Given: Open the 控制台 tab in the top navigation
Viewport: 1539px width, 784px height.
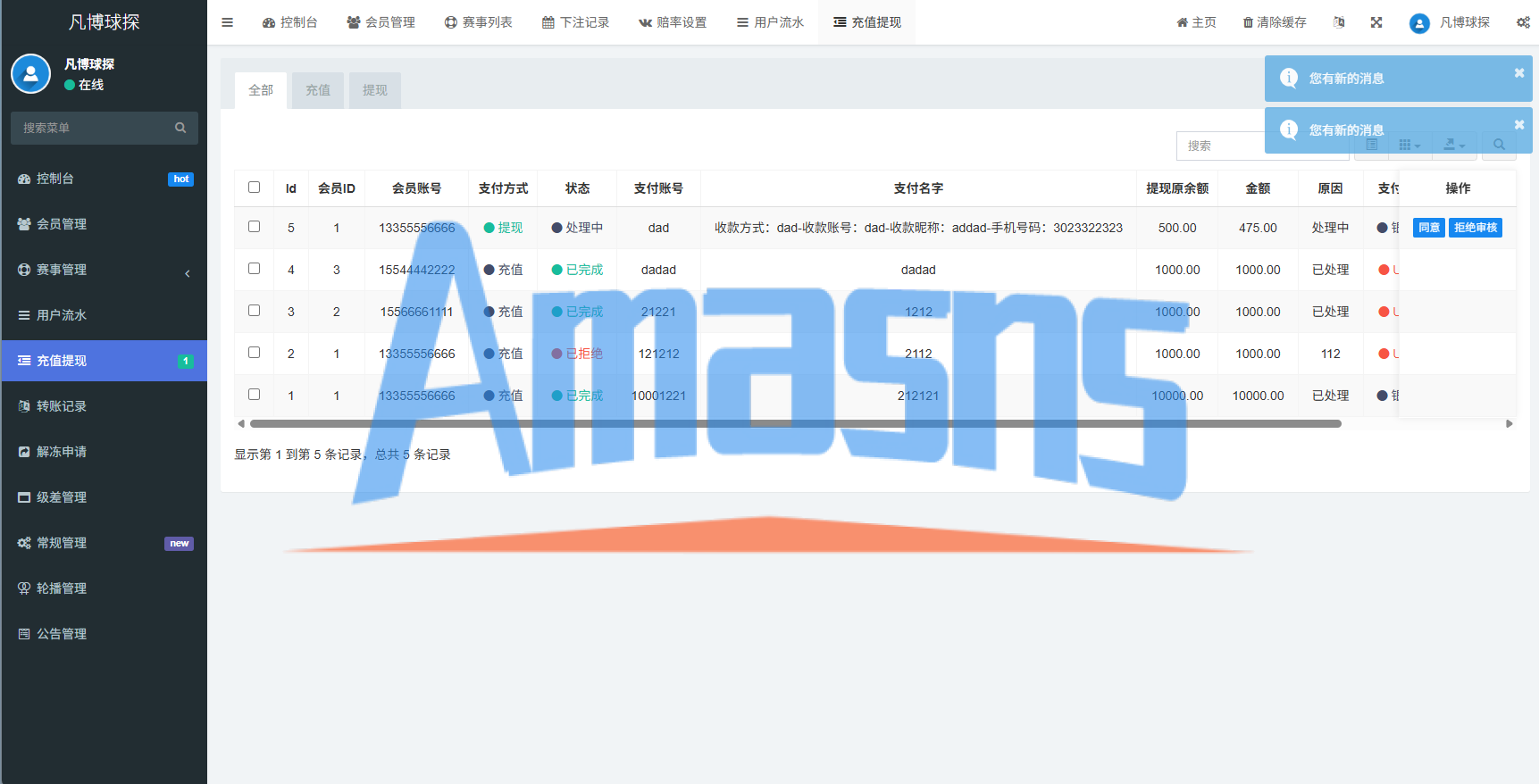Looking at the screenshot, I should coord(289,22).
